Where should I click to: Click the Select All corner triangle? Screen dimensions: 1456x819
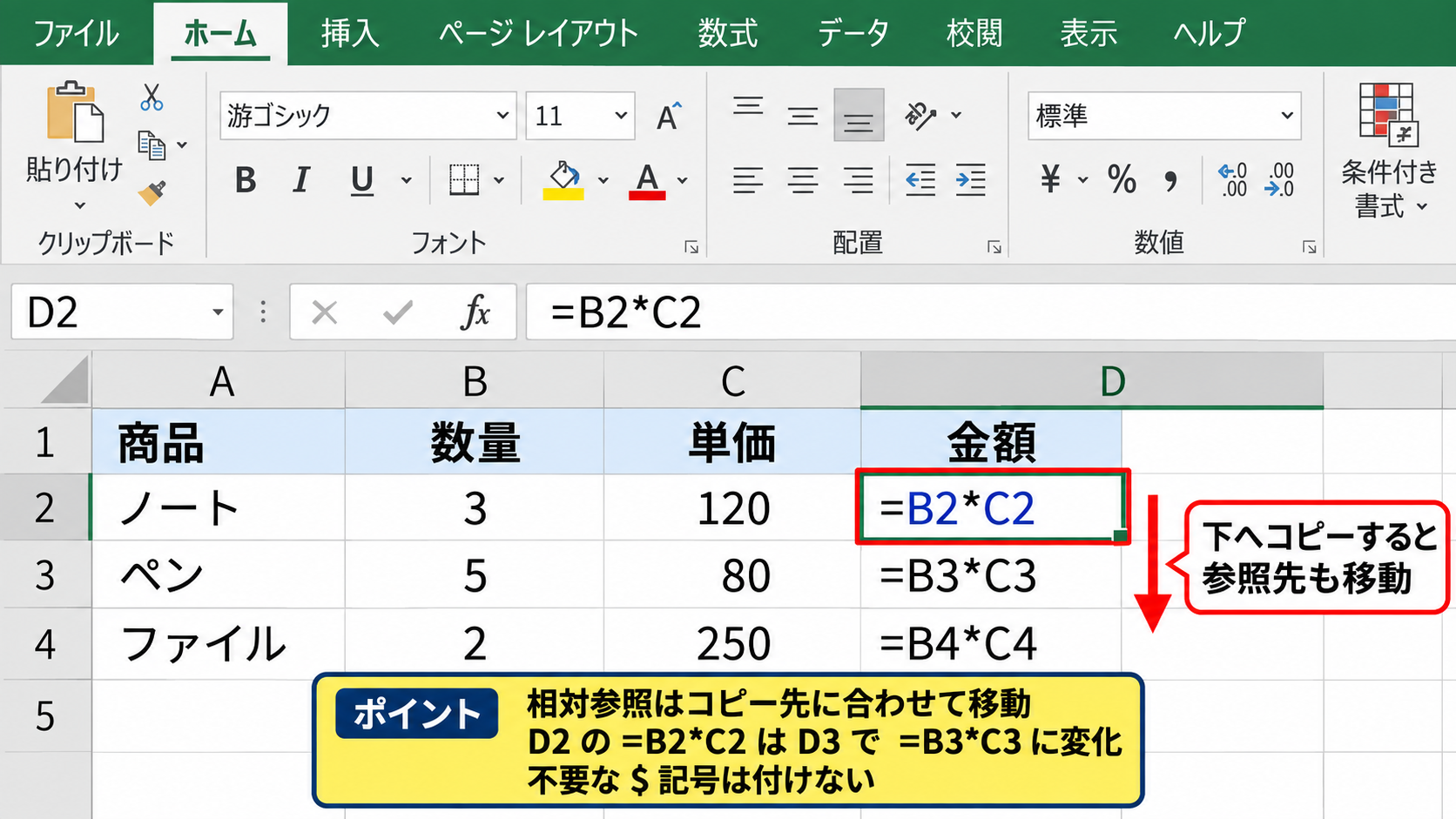tap(64, 380)
